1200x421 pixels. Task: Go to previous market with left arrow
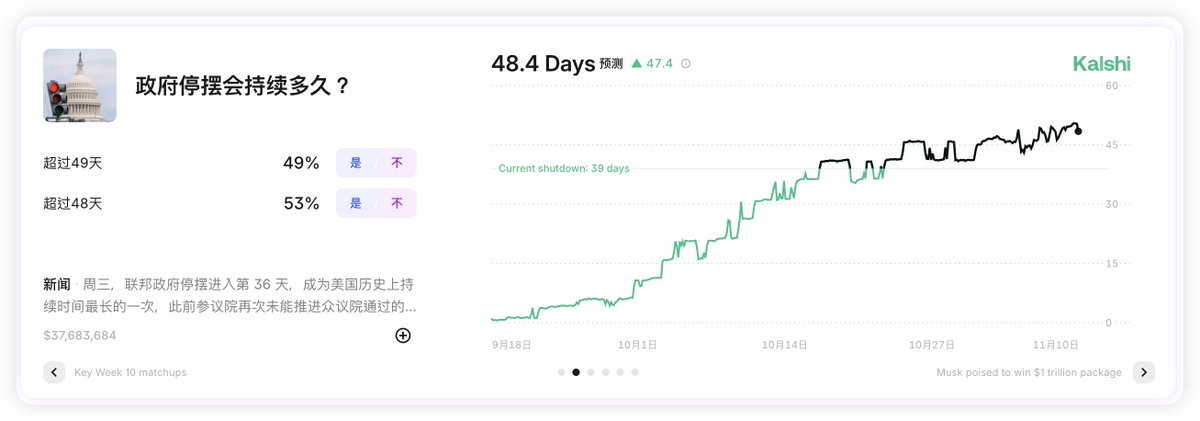(54, 372)
